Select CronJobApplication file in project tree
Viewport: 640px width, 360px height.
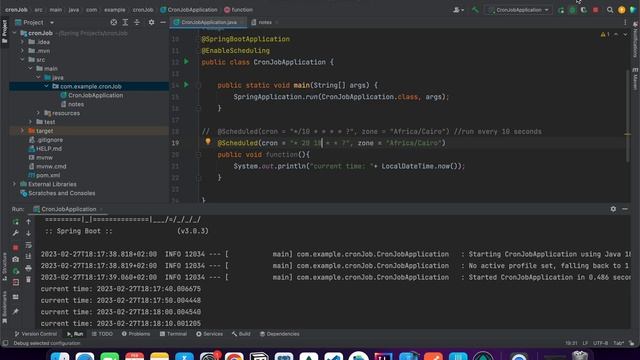point(96,95)
